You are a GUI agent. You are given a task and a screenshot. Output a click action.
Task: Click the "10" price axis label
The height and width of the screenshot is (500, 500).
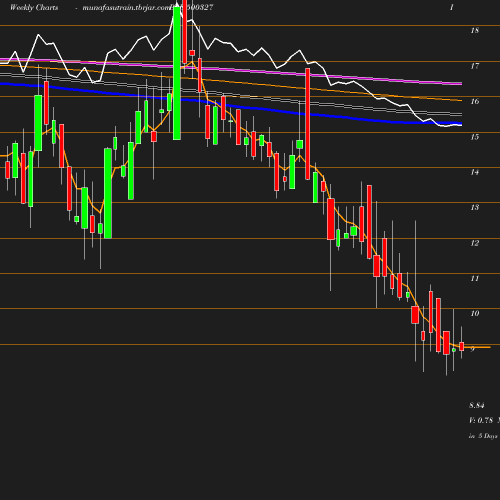(x=475, y=313)
